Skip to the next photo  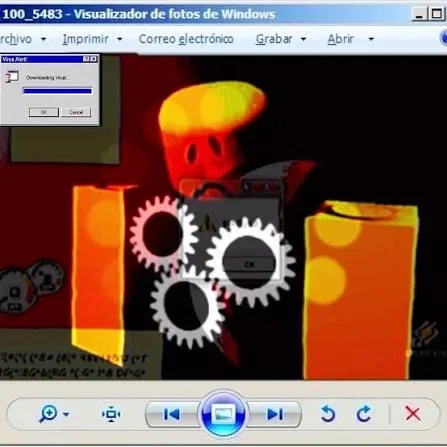[275, 414]
